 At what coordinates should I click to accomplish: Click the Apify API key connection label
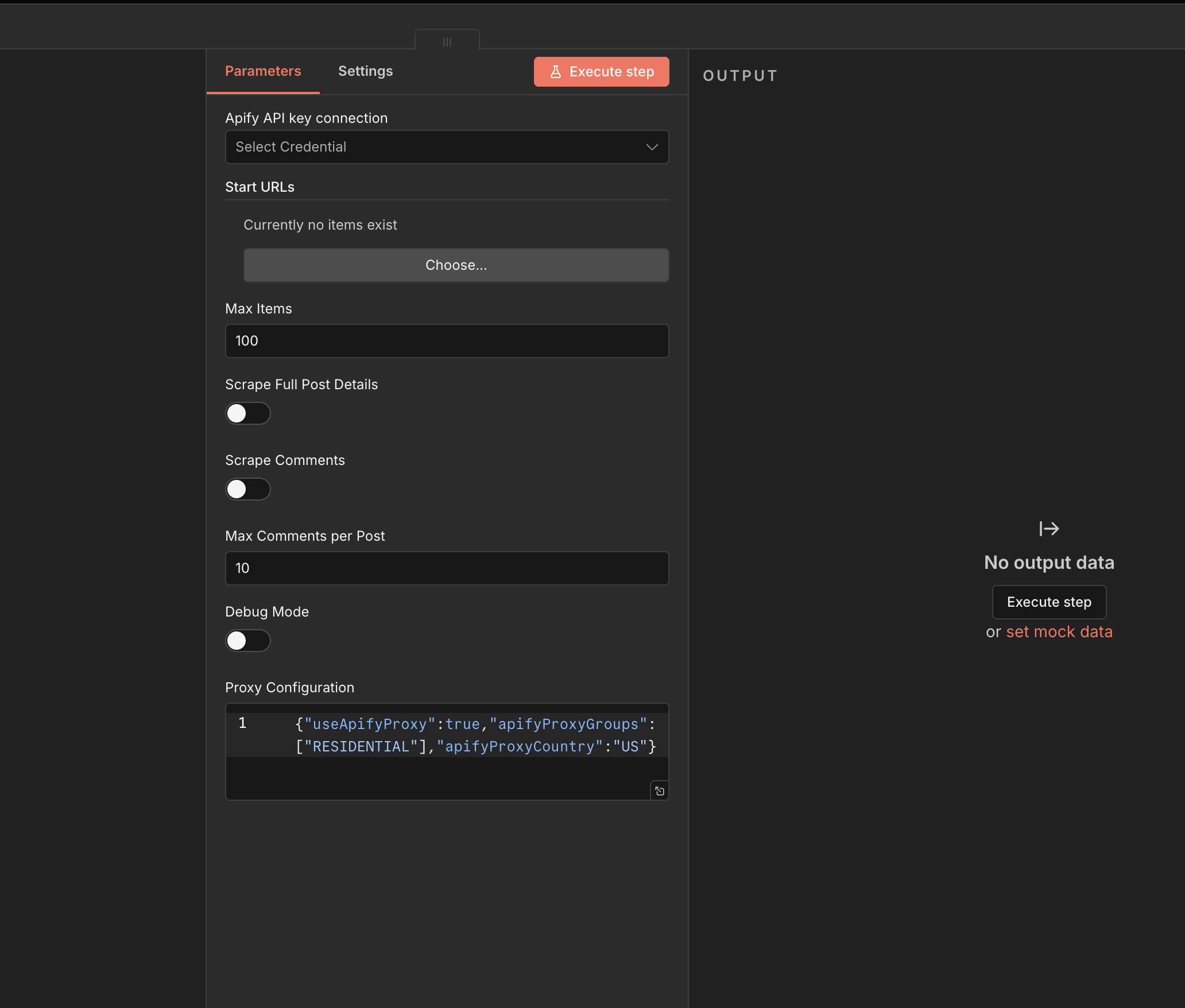click(306, 118)
